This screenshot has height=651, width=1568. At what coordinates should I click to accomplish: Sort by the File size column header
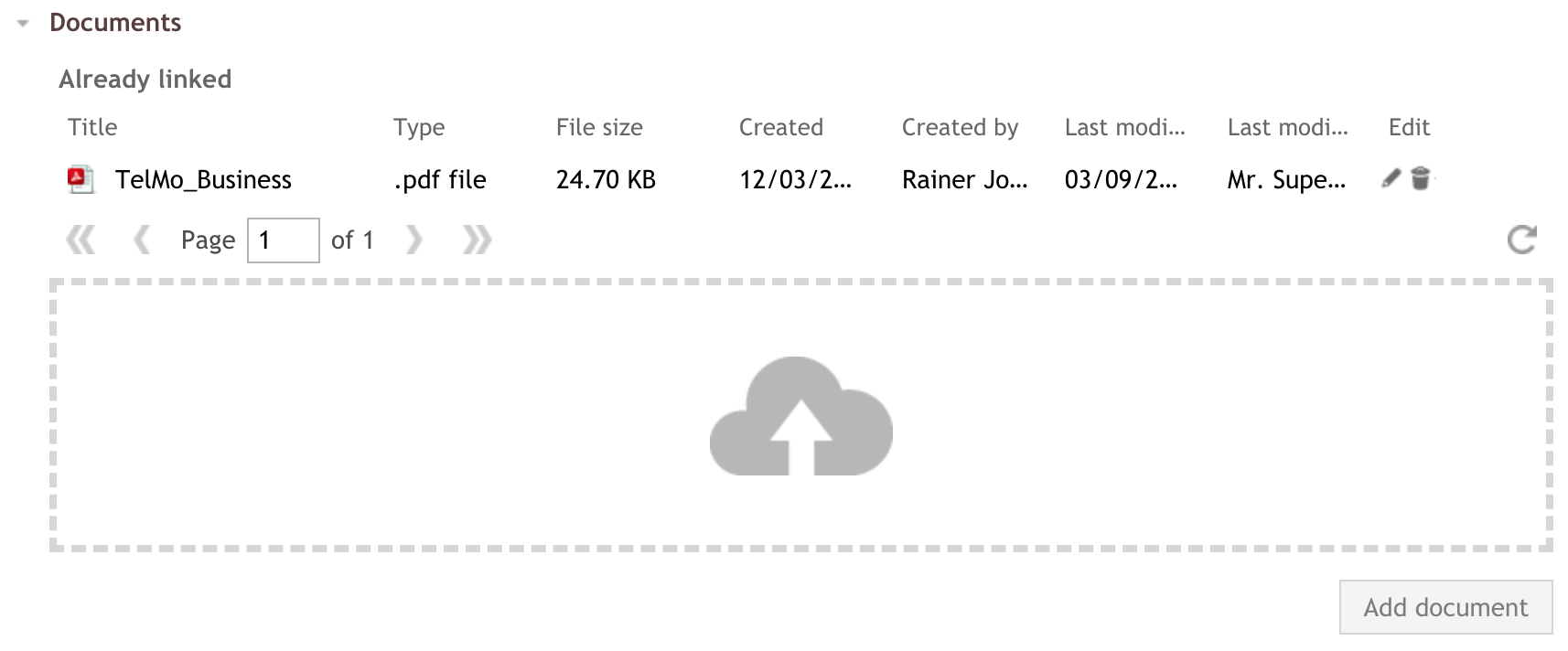click(x=599, y=127)
